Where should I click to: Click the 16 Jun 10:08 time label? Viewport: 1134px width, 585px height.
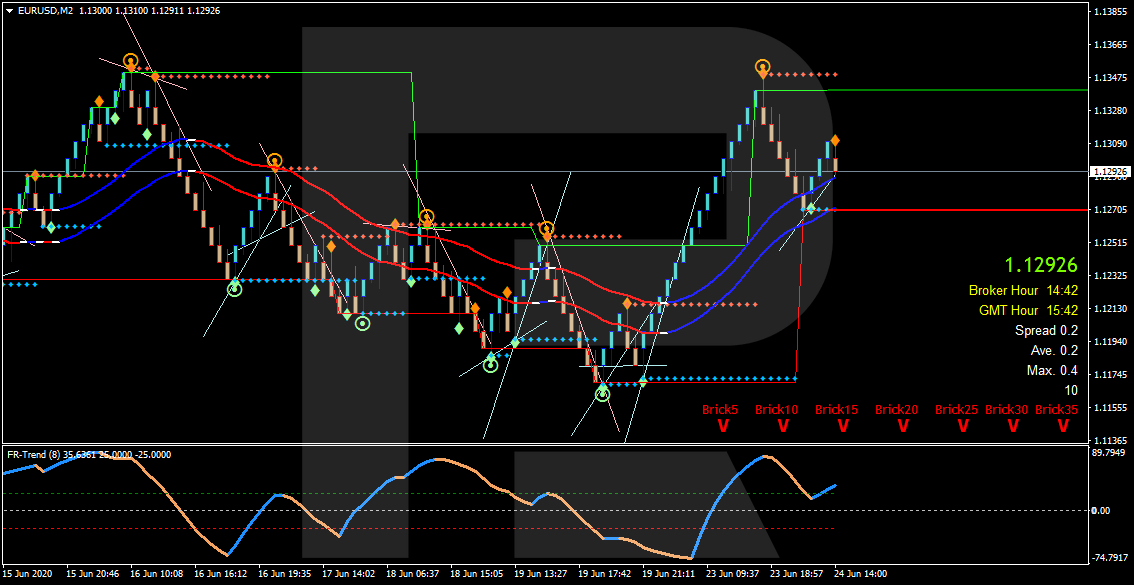pos(158,573)
